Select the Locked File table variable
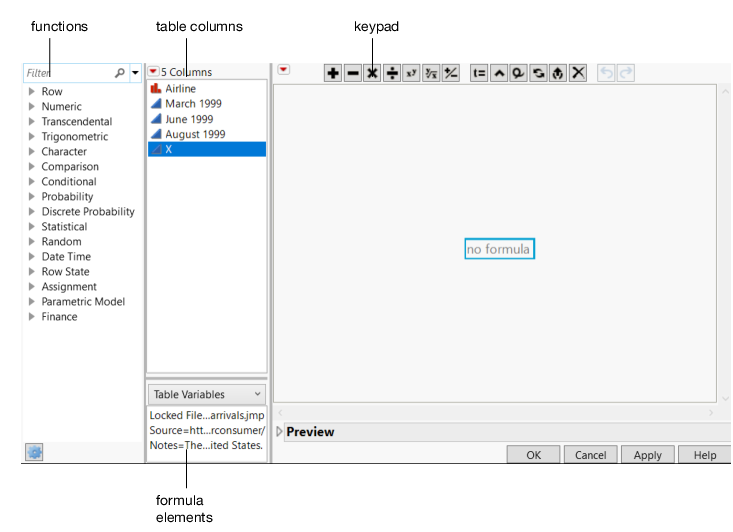The width and height of the screenshot is (733, 532). point(207,415)
